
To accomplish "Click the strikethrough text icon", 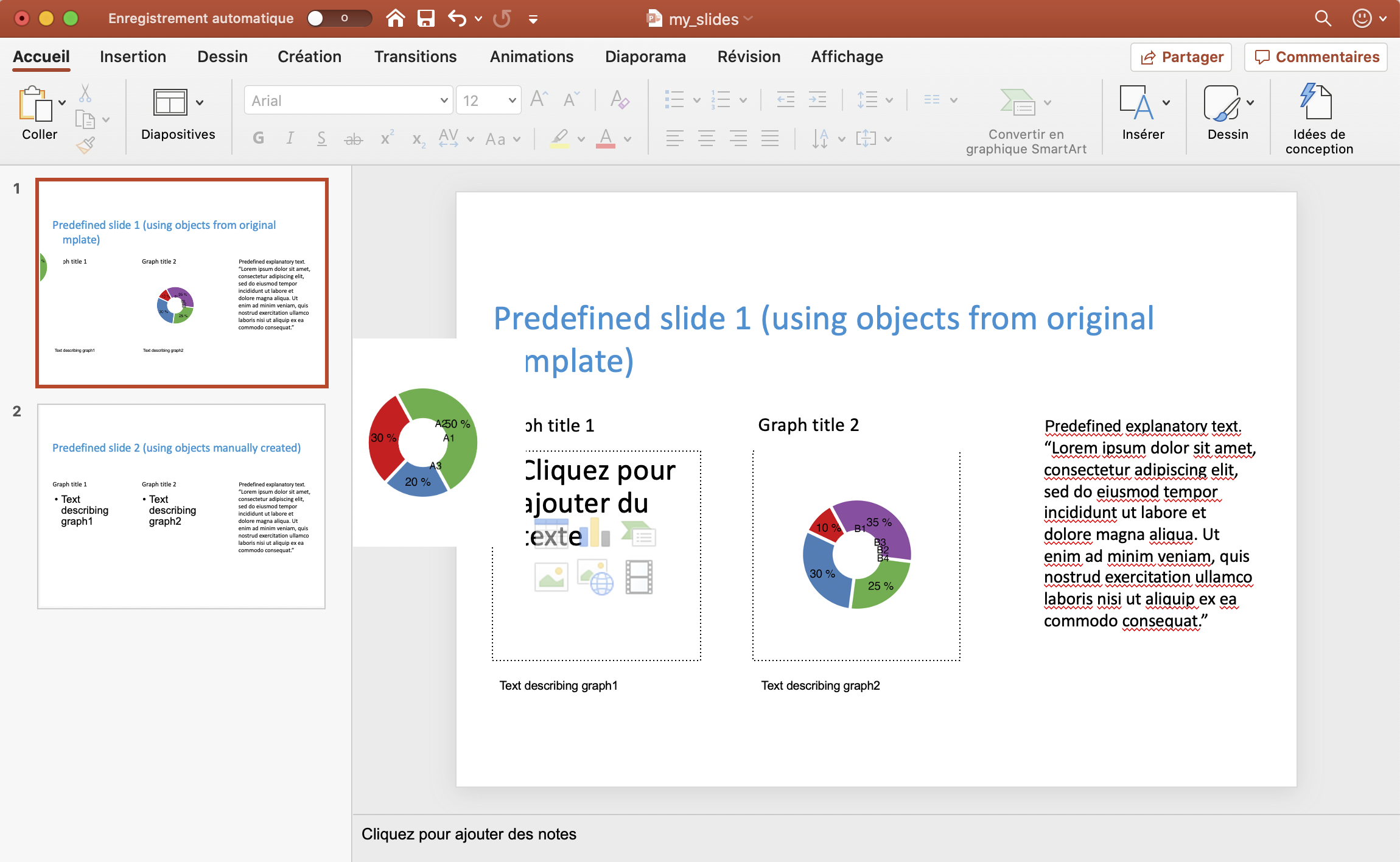I will coord(353,138).
